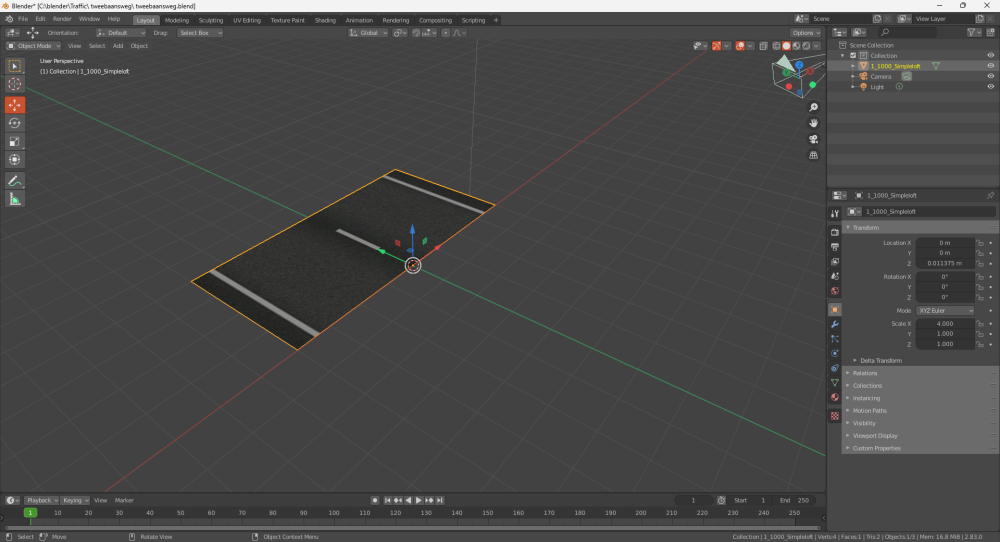Click the Options button in the viewport header
1000x542 pixels.
click(806, 33)
